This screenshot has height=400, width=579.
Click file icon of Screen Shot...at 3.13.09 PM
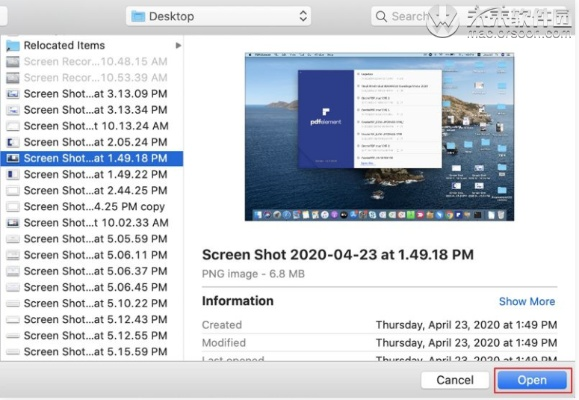[13, 94]
